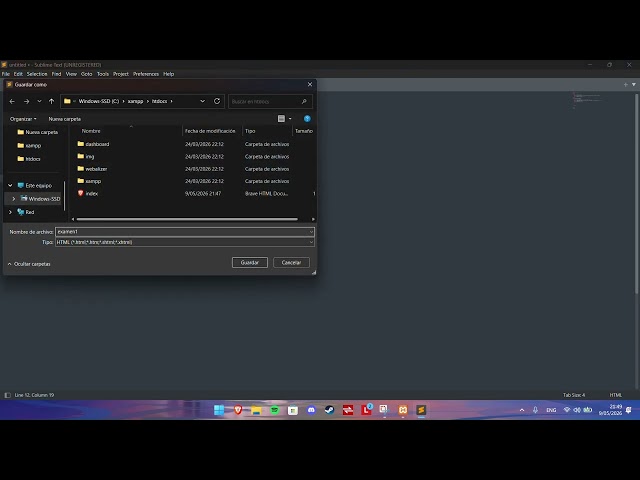Select the xampp folder in the file list
Viewport: 640px width, 480px height.
tap(89, 181)
